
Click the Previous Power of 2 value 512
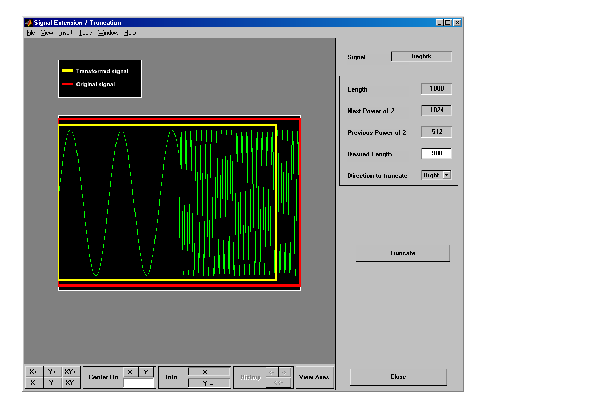click(436, 132)
